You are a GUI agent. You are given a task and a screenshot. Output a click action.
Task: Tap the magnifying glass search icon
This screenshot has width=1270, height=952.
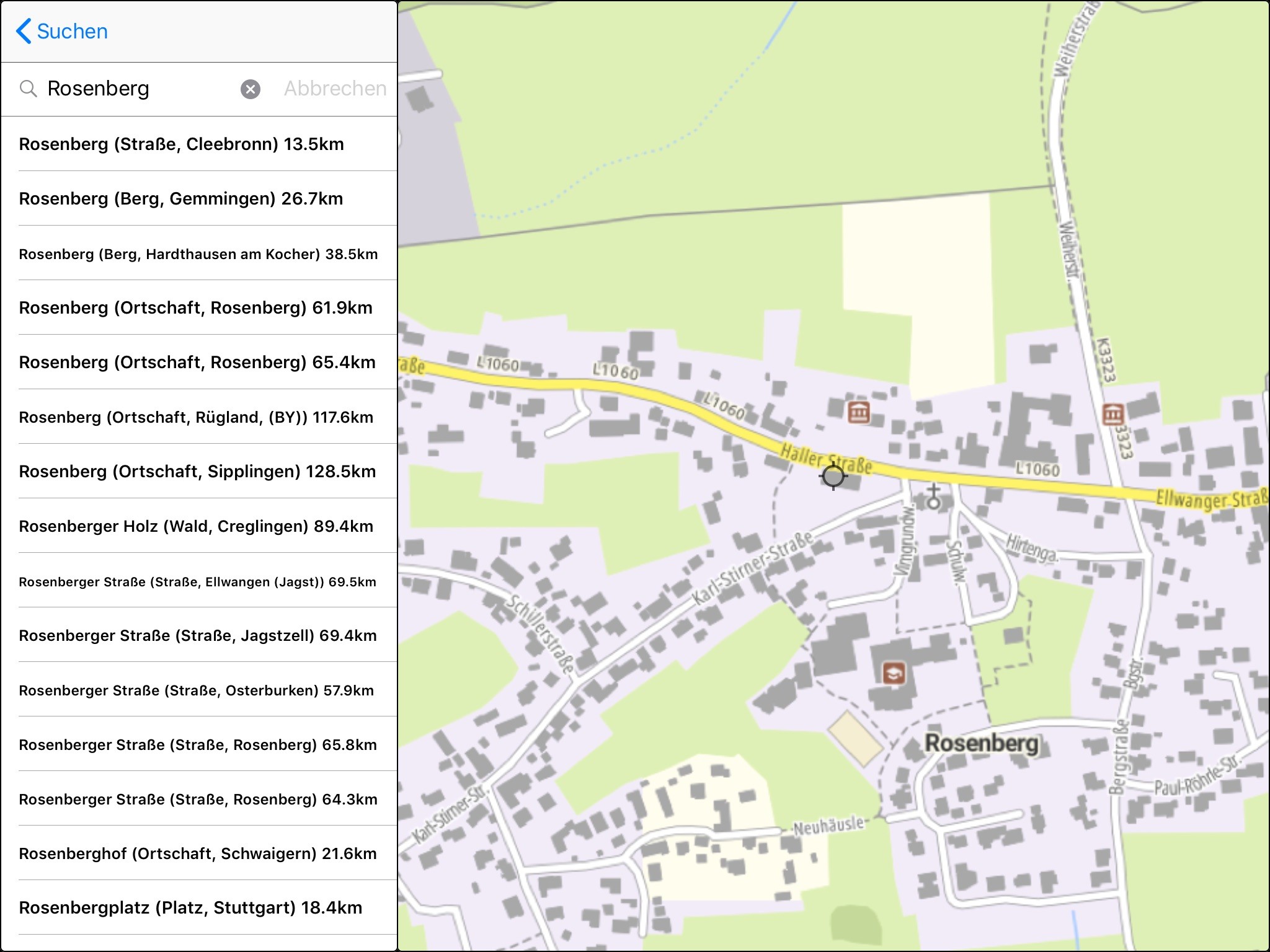click(x=28, y=89)
